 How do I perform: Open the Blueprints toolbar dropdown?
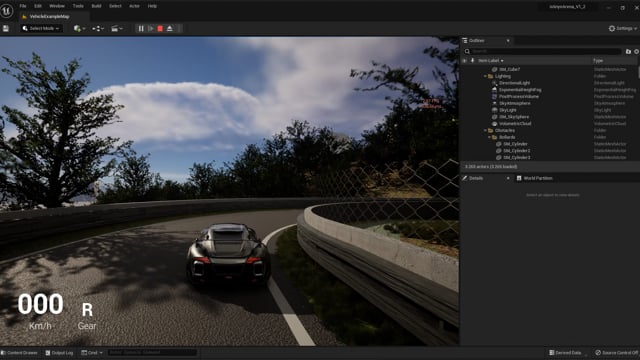pyautogui.click(x=98, y=29)
